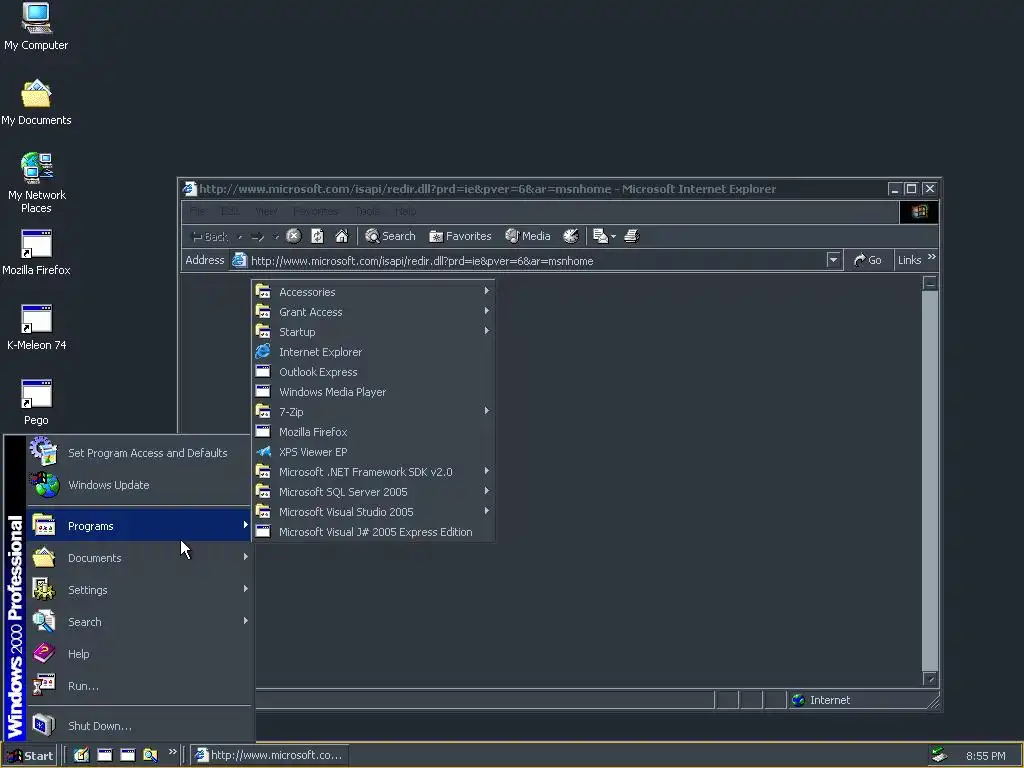The width and height of the screenshot is (1024, 768).
Task: Click the Stop loading icon in toolbar
Action: [x=294, y=236]
